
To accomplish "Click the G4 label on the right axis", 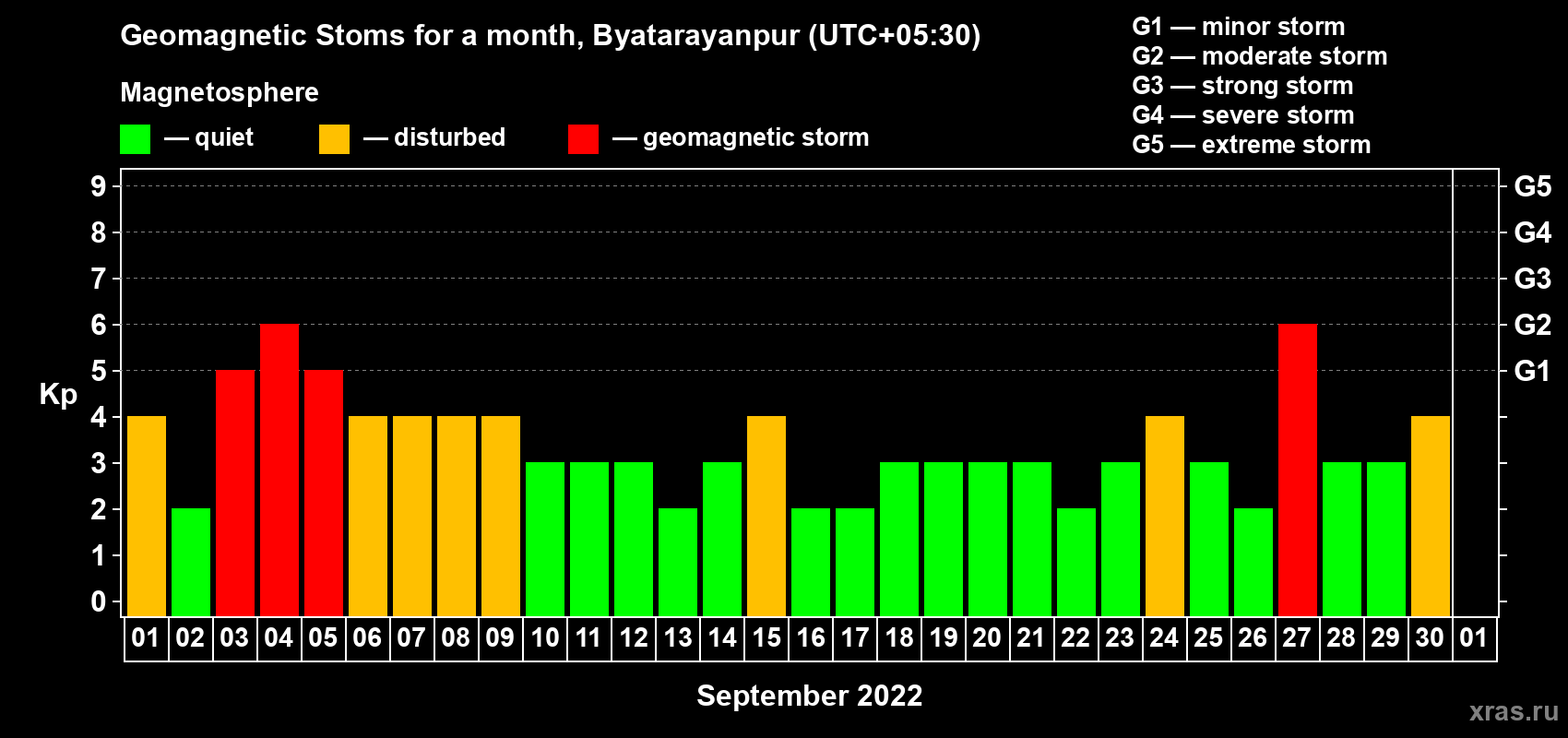I will 1533,232.
